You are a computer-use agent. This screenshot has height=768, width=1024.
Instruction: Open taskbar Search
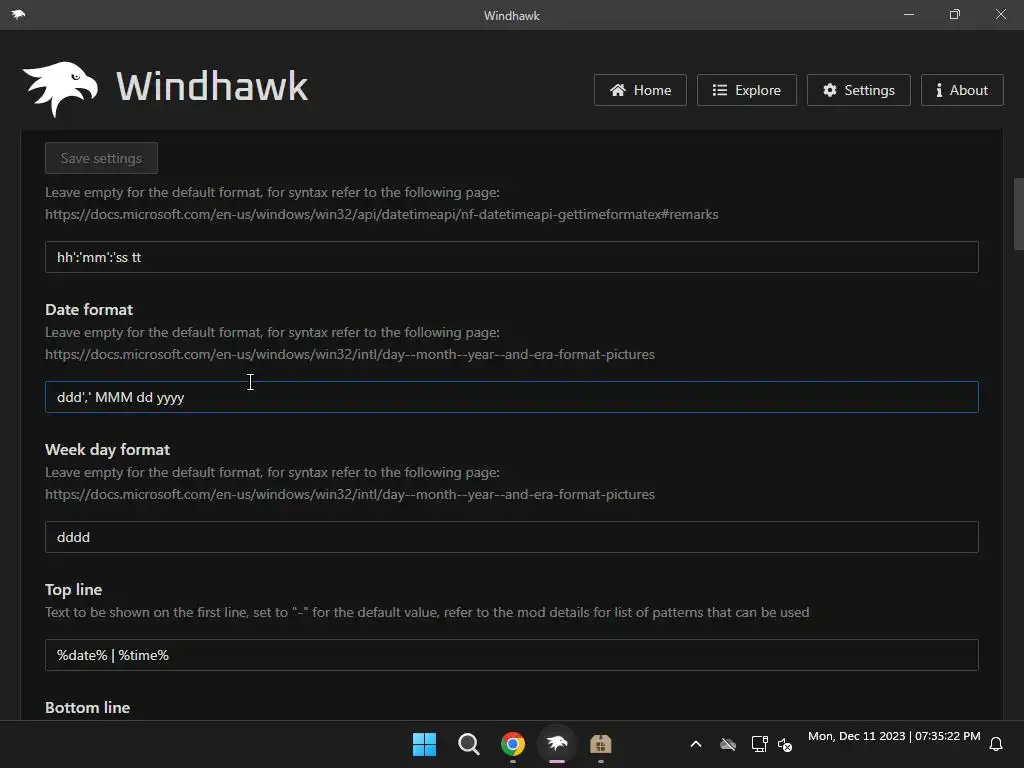pos(468,744)
